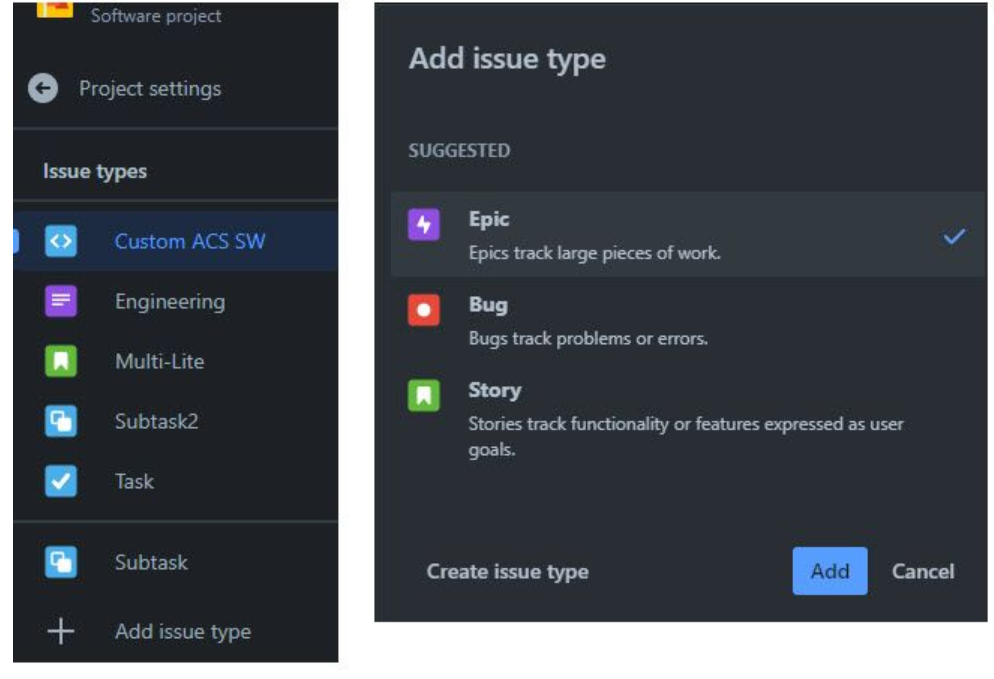Open Subtask2 issue type

[176, 421]
